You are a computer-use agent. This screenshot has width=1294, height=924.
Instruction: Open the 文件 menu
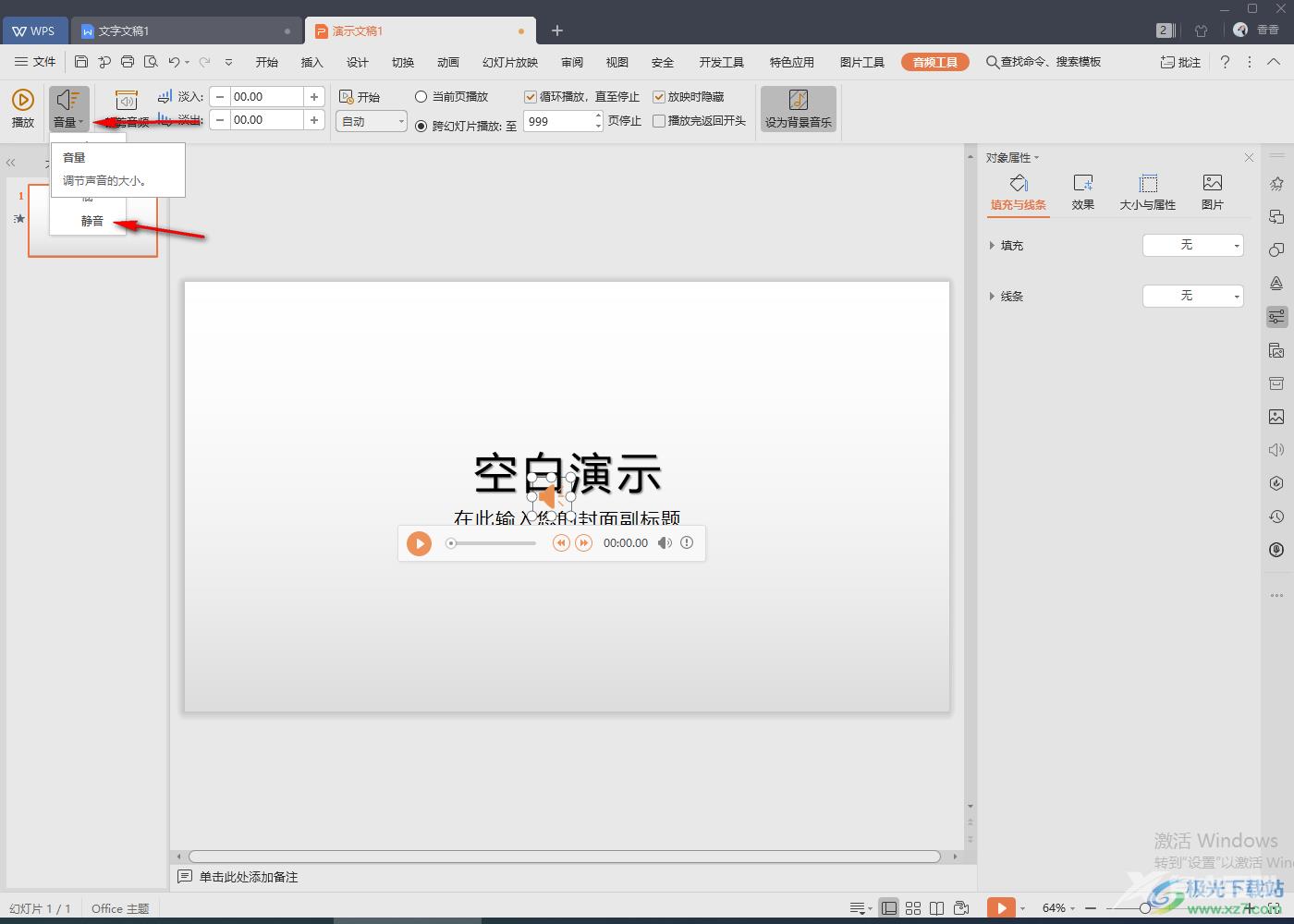[35, 62]
